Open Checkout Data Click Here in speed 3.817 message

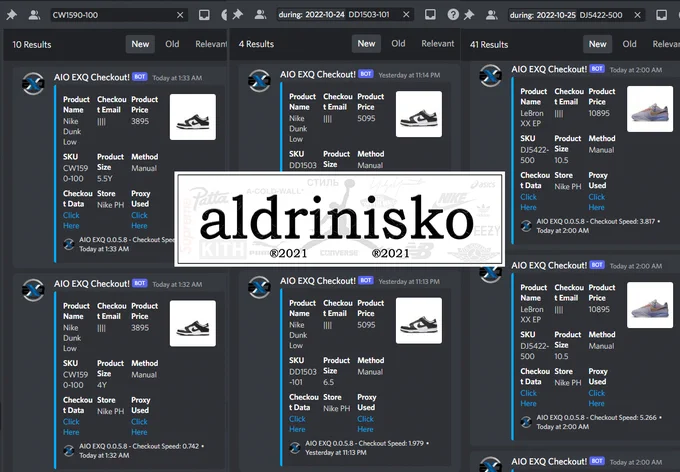[528, 202]
